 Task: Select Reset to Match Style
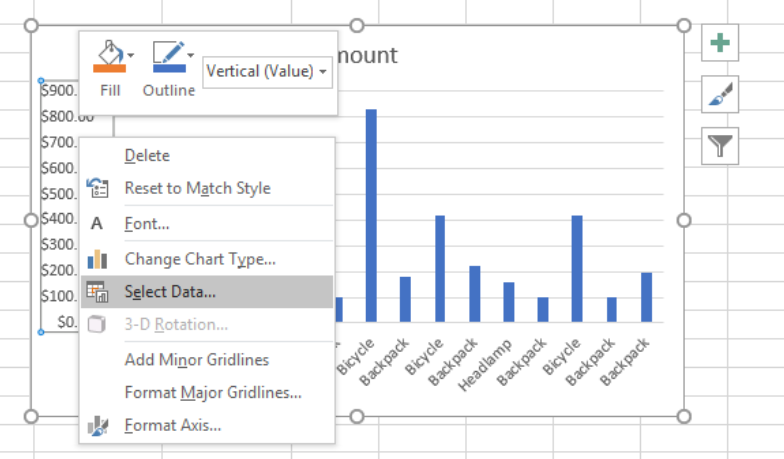click(207, 188)
